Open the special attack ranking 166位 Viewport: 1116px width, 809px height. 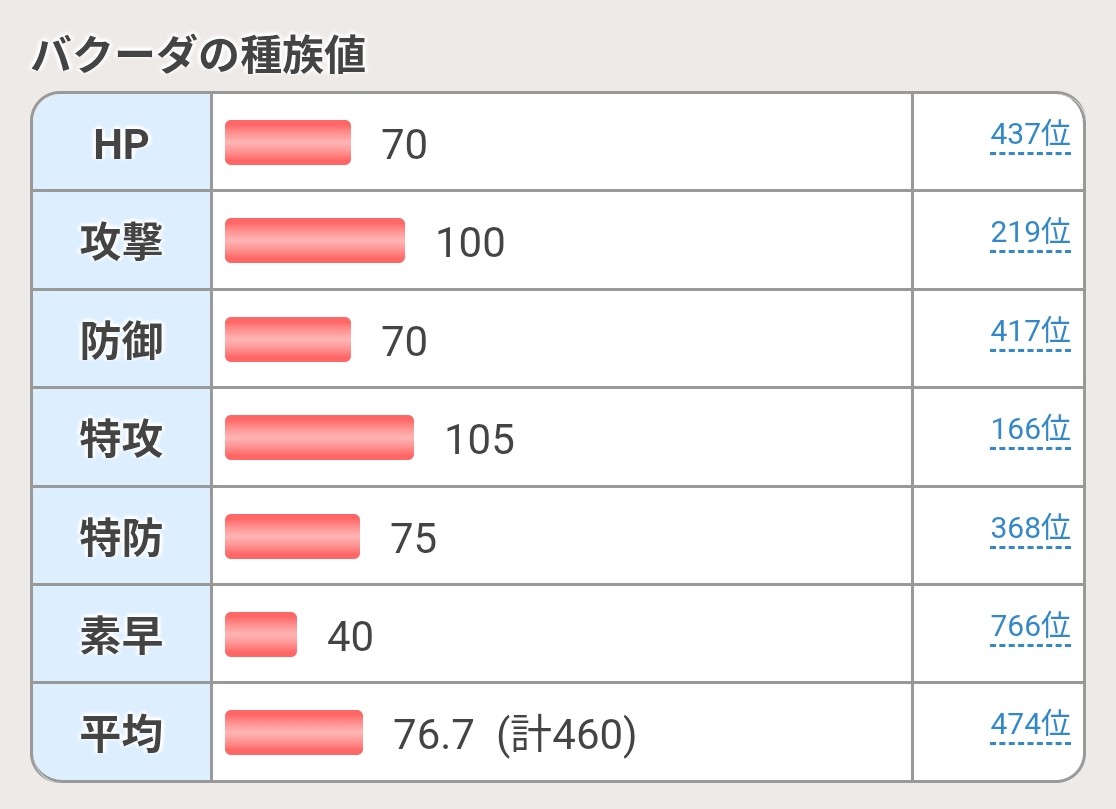1030,430
